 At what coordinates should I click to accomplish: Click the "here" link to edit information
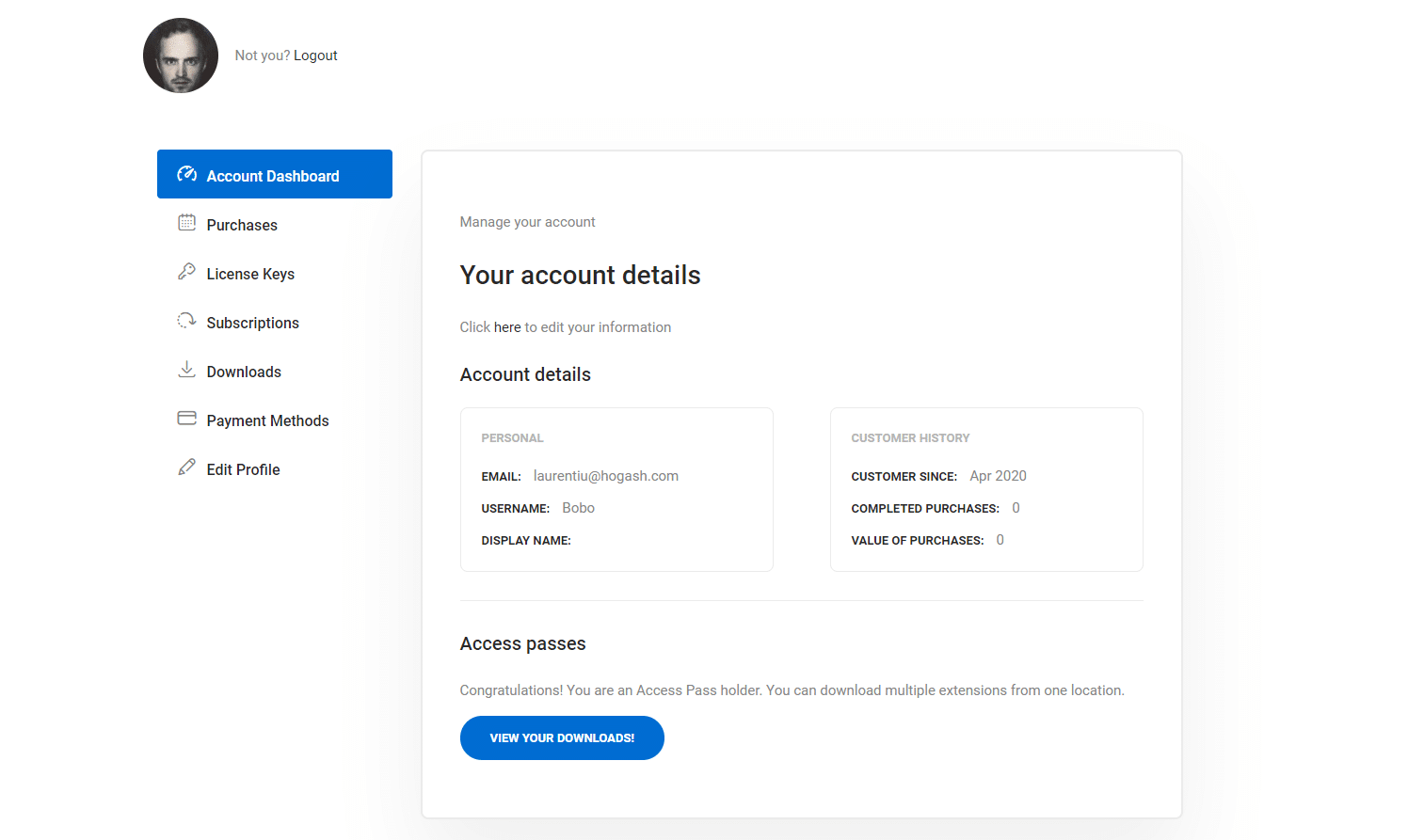pos(507,327)
